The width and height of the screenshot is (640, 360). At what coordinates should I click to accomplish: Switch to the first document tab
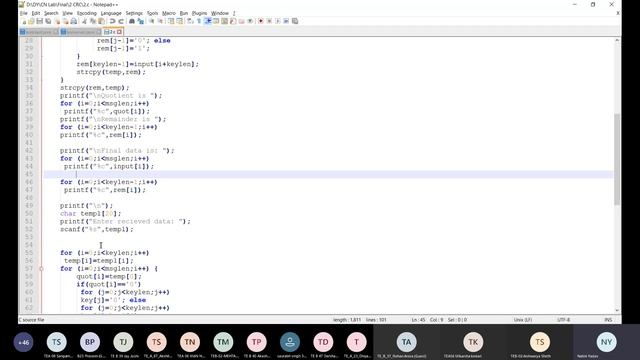pos(39,32)
